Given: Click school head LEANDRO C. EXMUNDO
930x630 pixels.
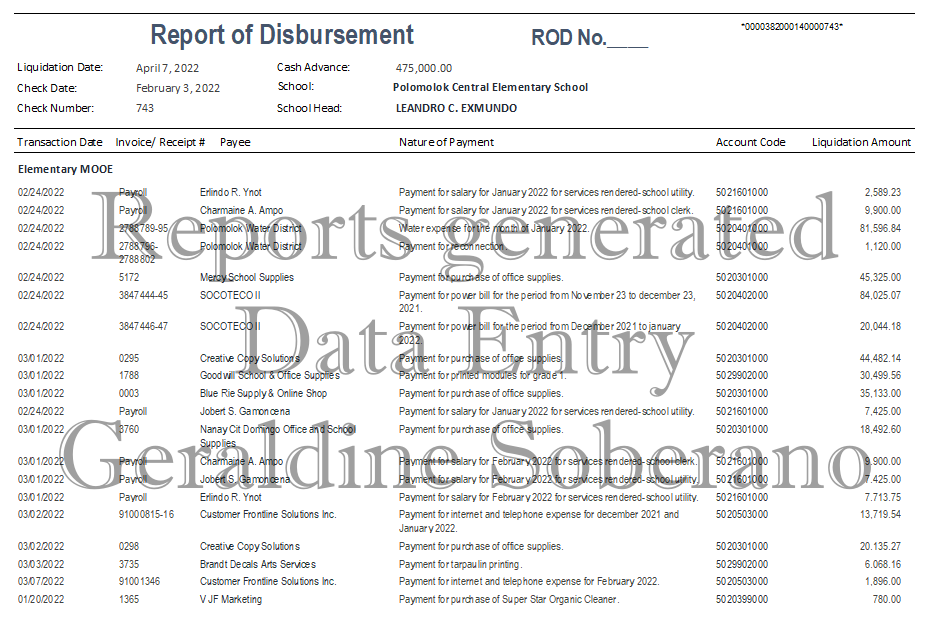Looking at the screenshot, I should [x=456, y=108].
